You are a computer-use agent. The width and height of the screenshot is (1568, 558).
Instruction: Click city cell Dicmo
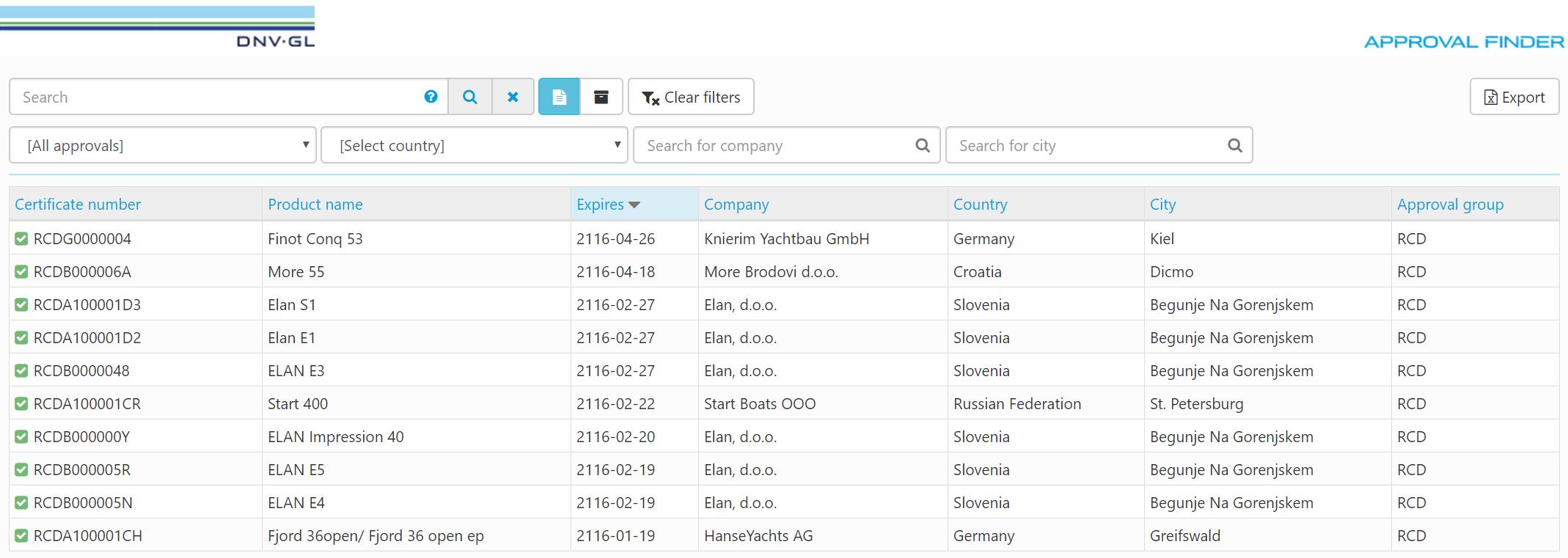[1172, 271]
